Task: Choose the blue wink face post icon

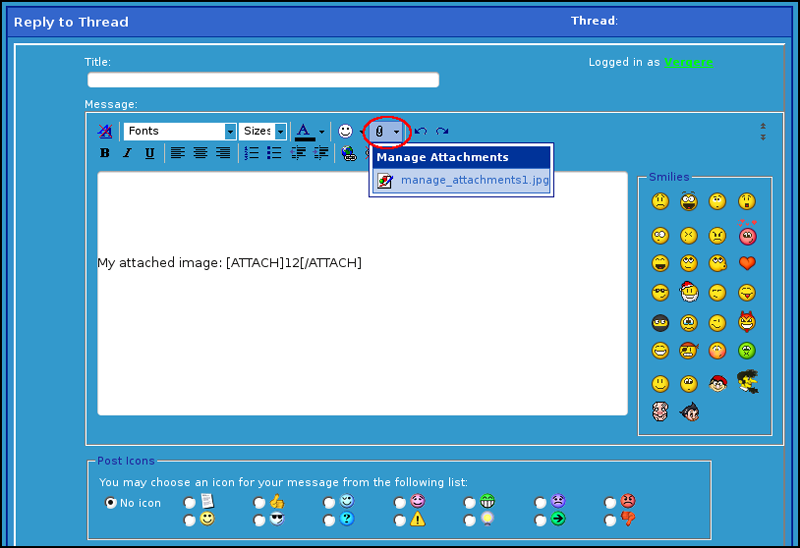Action: 330,503
